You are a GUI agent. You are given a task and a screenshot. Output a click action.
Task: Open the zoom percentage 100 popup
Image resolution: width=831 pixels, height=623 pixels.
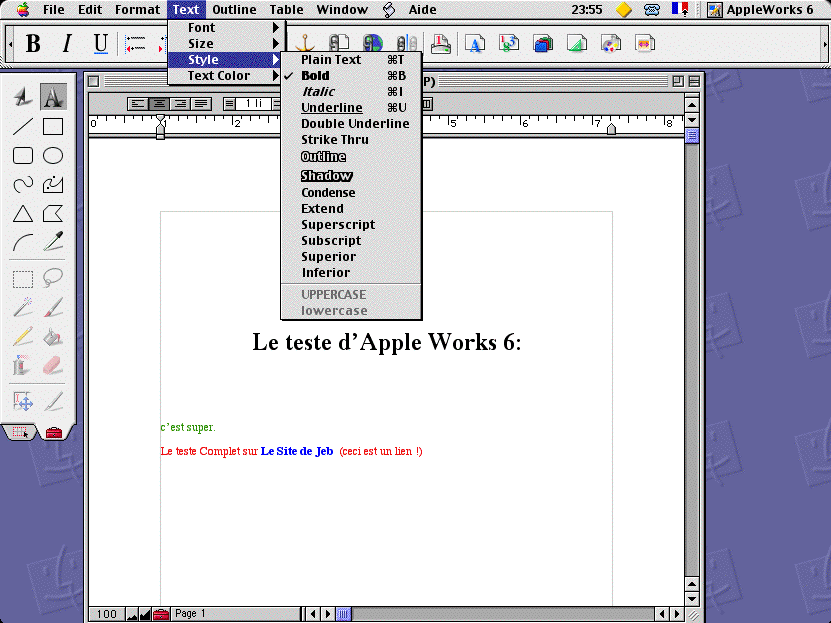click(107, 614)
